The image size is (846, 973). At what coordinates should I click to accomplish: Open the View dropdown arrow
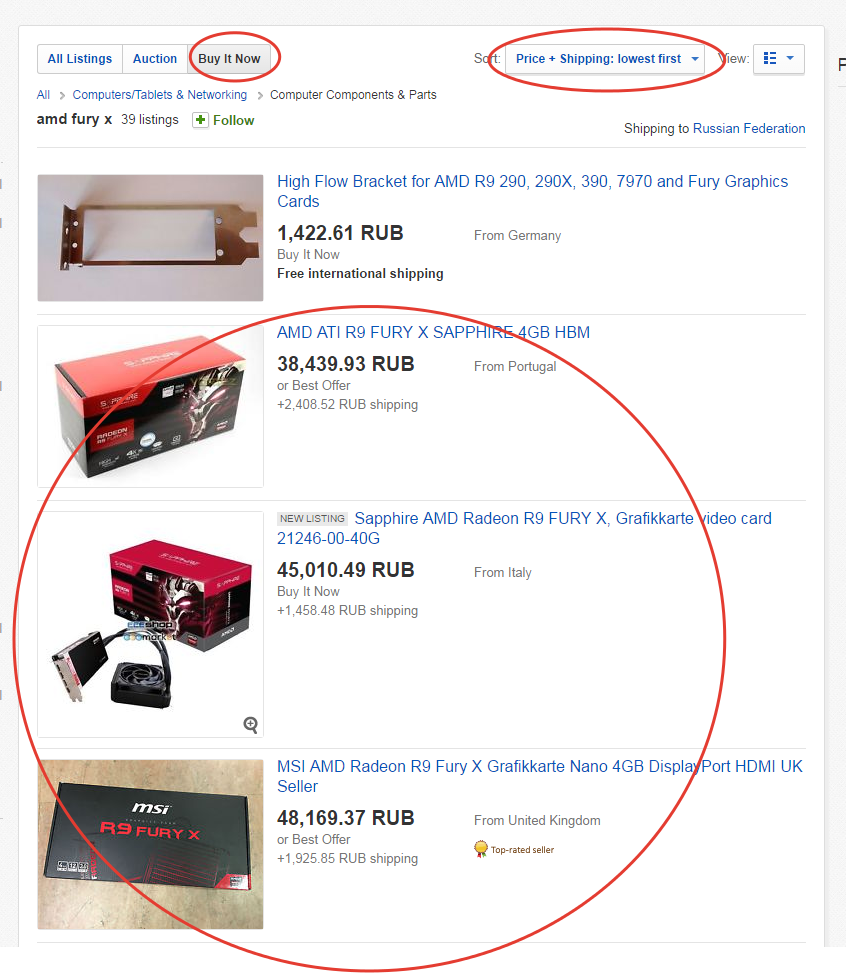click(x=790, y=58)
